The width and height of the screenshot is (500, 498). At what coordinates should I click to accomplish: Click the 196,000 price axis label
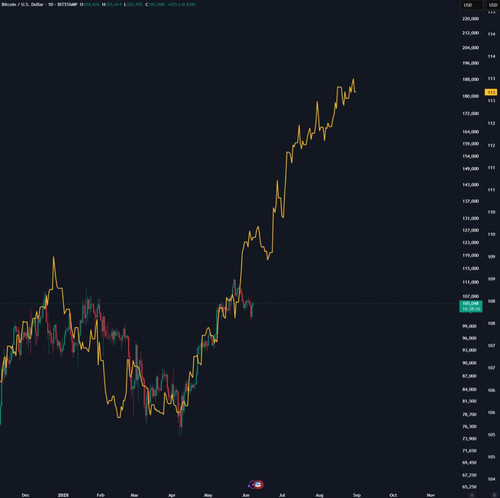(x=470, y=63)
